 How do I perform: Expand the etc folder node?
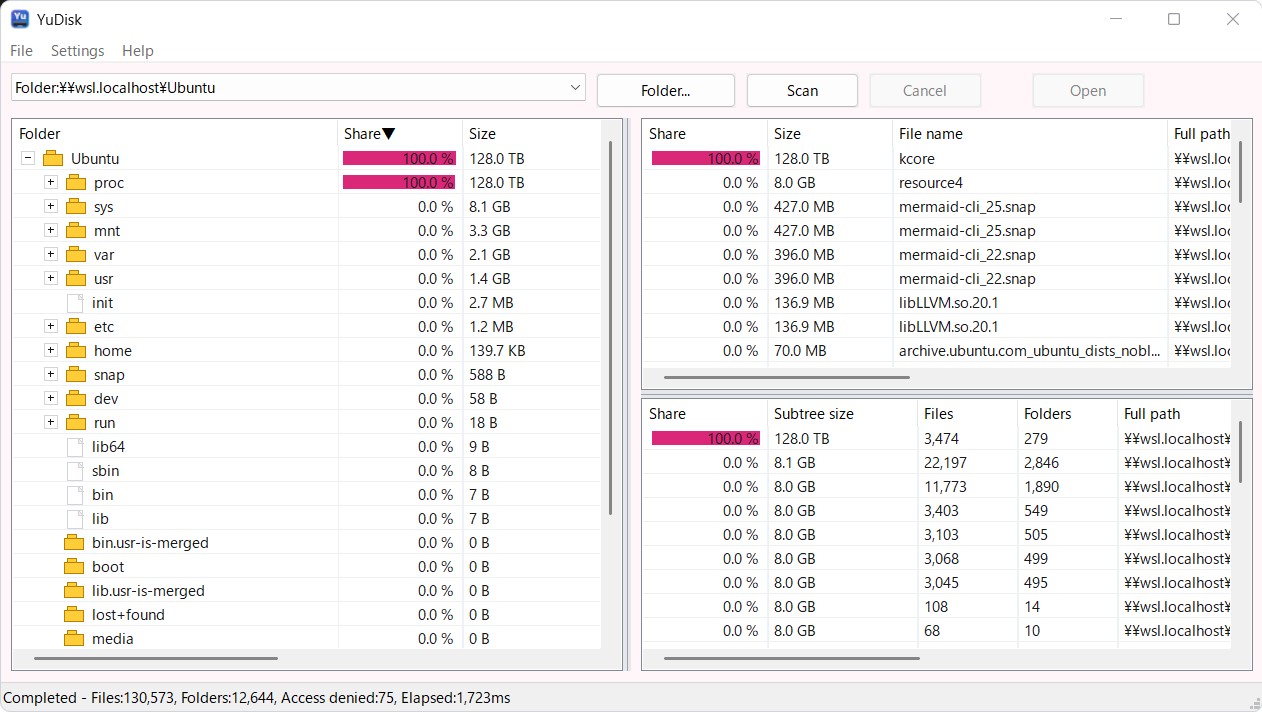coord(51,326)
